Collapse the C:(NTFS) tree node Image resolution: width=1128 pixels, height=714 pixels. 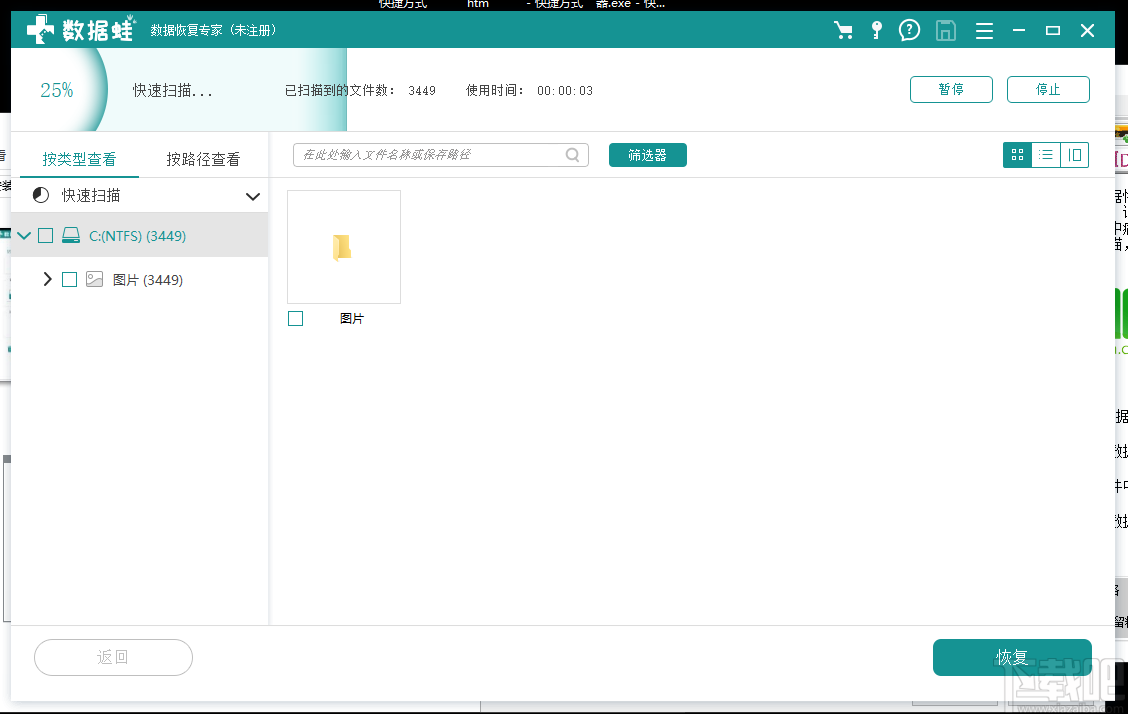pyautogui.click(x=24, y=236)
